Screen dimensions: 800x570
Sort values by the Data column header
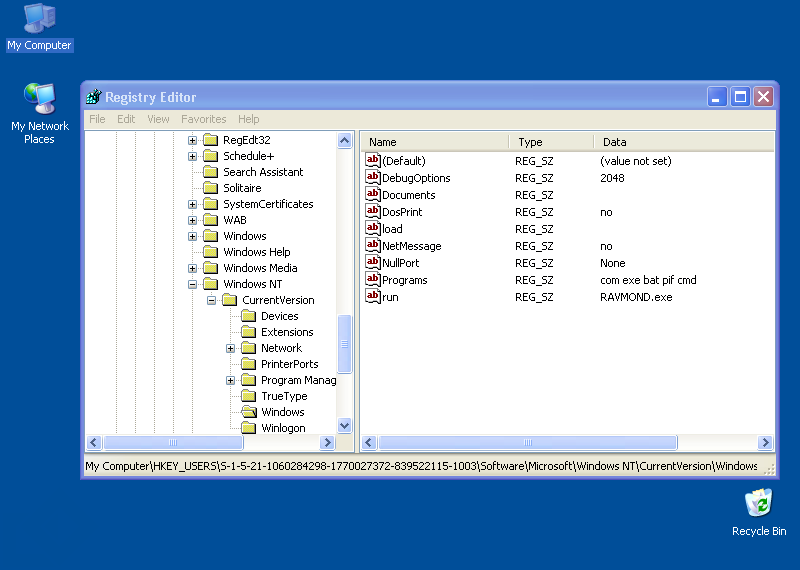tap(684, 142)
